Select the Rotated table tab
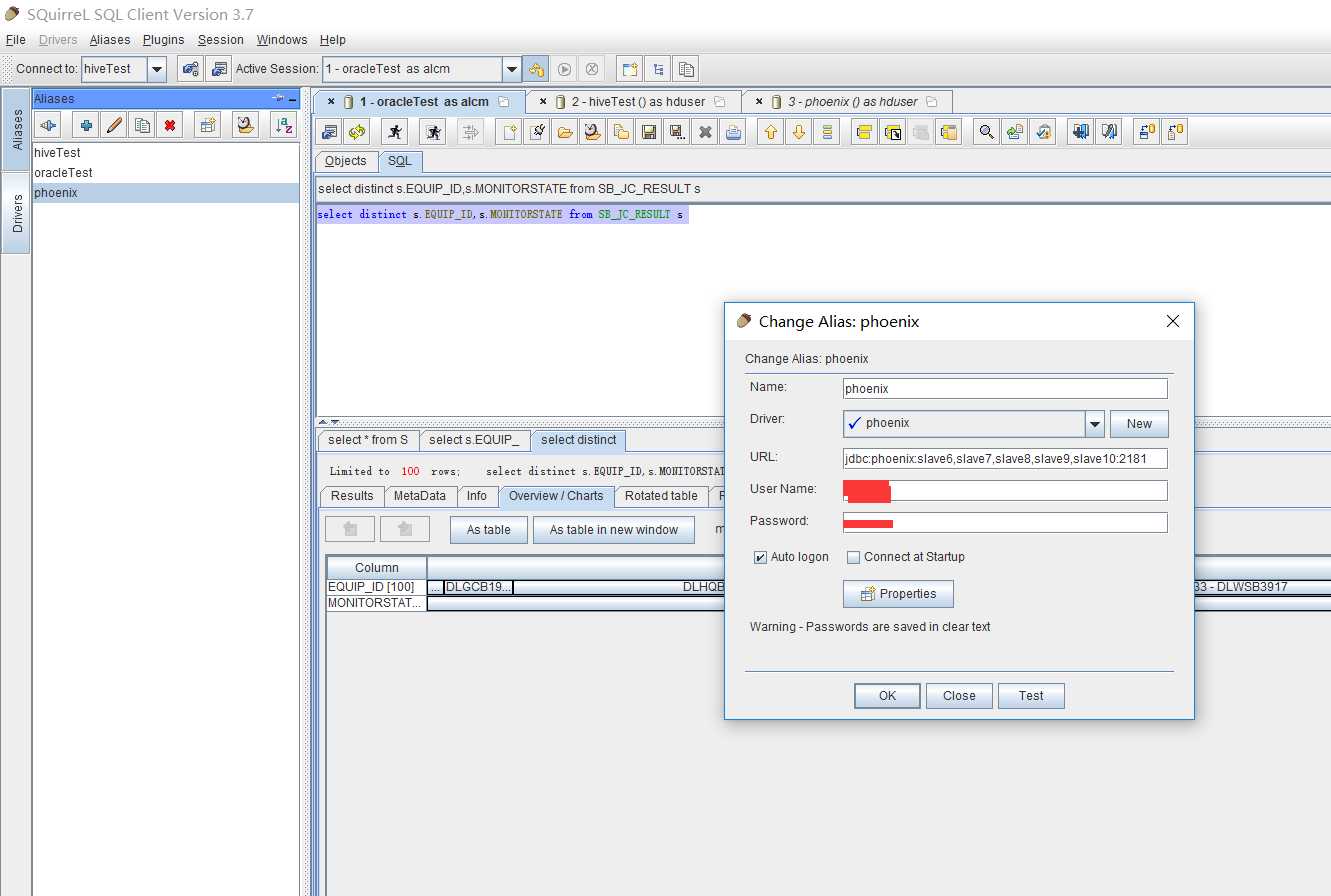 [x=661, y=496]
